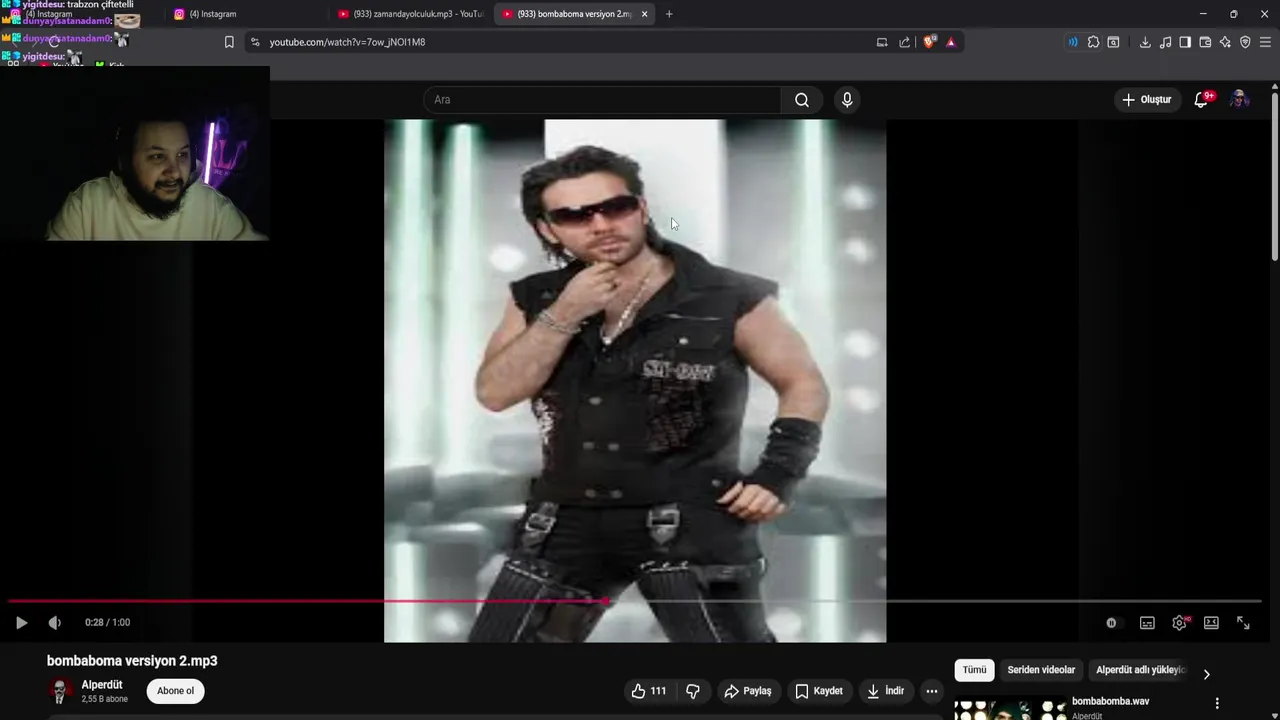This screenshot has width=1280, height=720.
Task: Show more filter chips with right chevron
Action: point(1206,674)
